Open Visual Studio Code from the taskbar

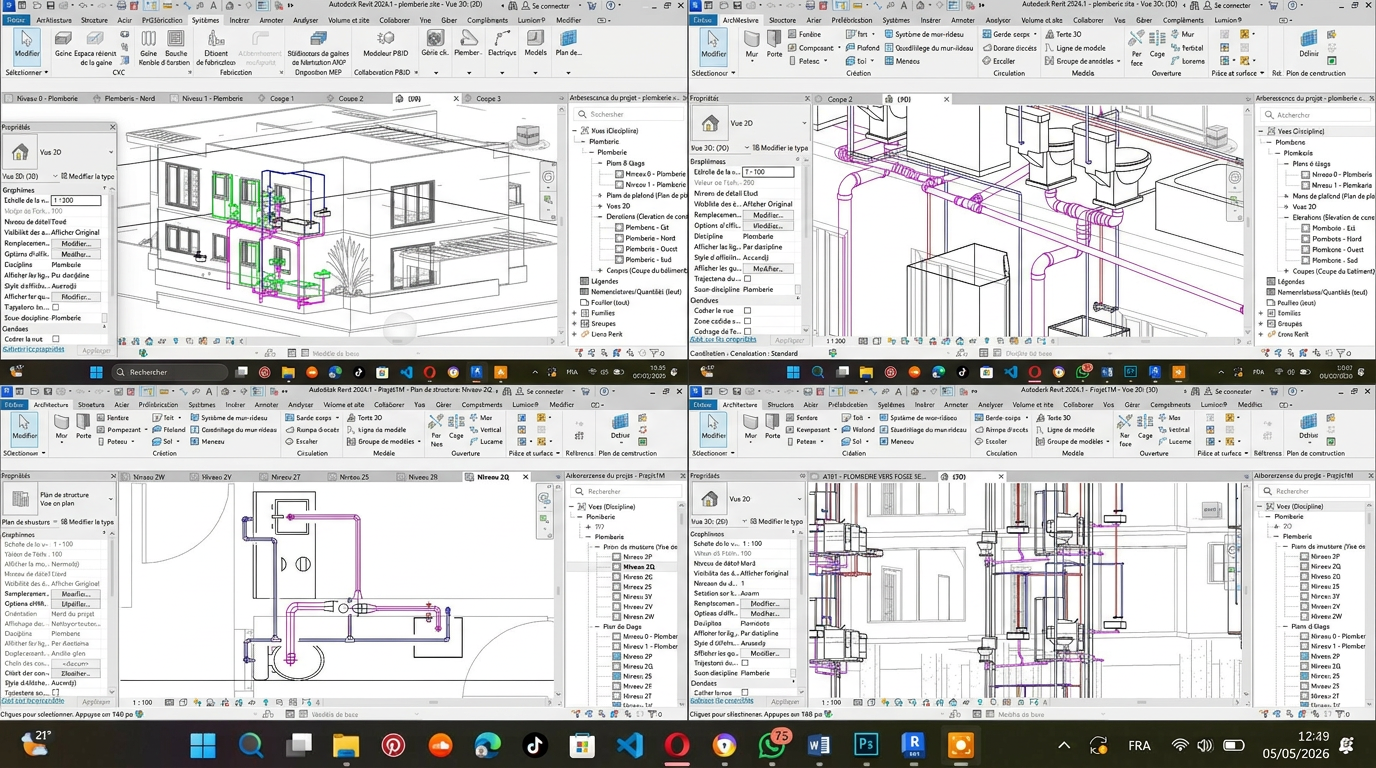click(630, 745)
